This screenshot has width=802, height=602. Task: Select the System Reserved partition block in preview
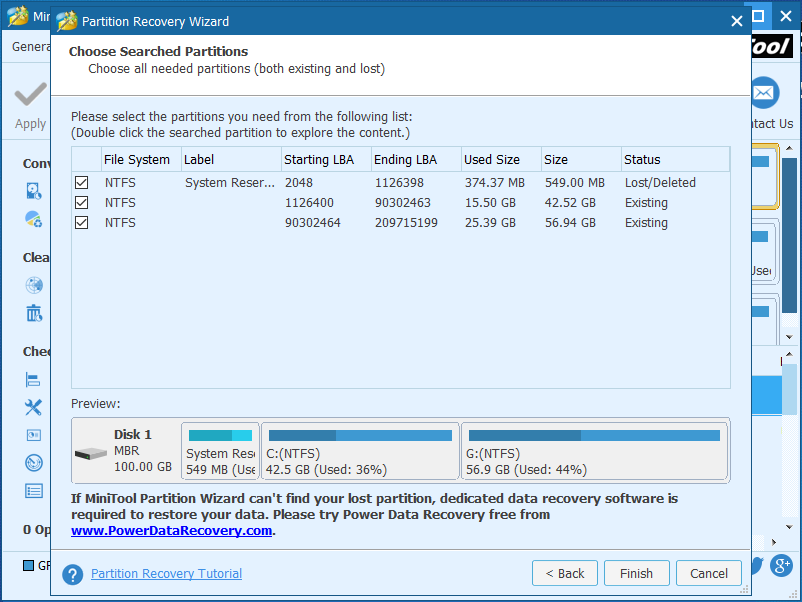[x=220, y=451]
